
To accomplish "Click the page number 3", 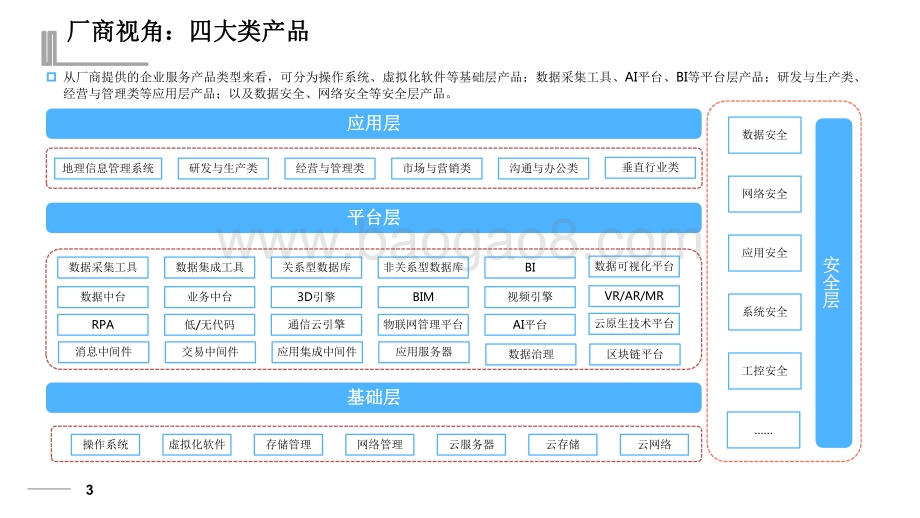I will (89, 490).
